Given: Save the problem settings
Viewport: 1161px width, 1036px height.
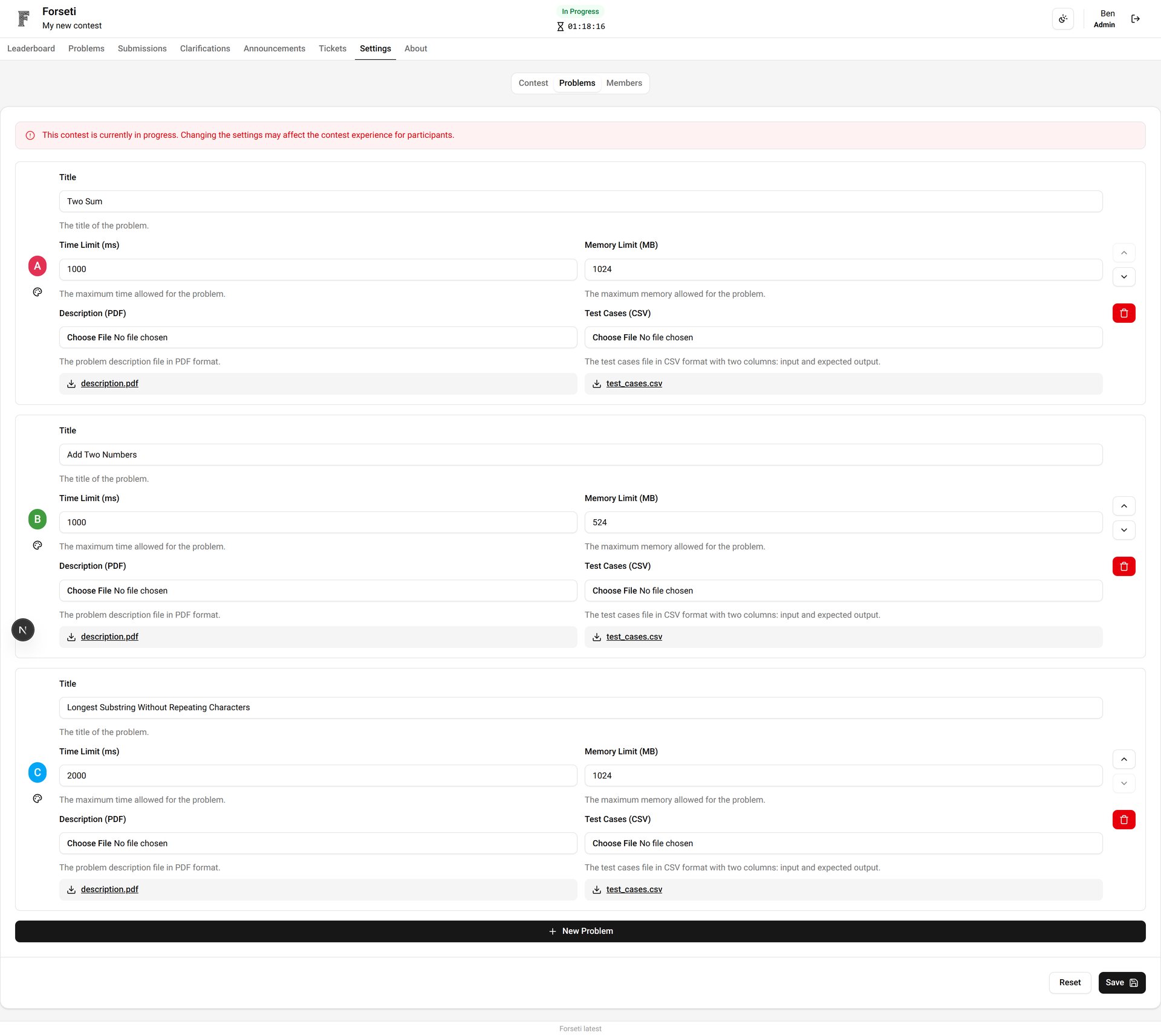Looking at the screenshot, I should (1122, 982).
